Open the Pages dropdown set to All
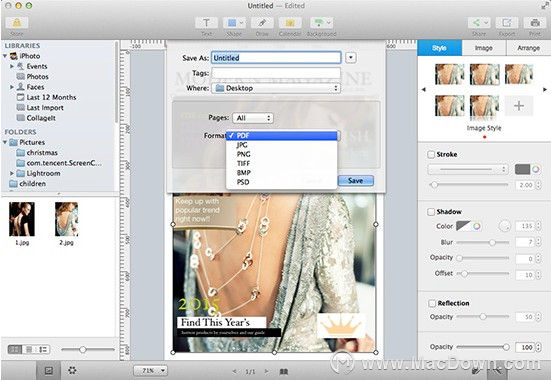This screenshot has height=380, width=551. pyautogui.click(x=253, y=118)
